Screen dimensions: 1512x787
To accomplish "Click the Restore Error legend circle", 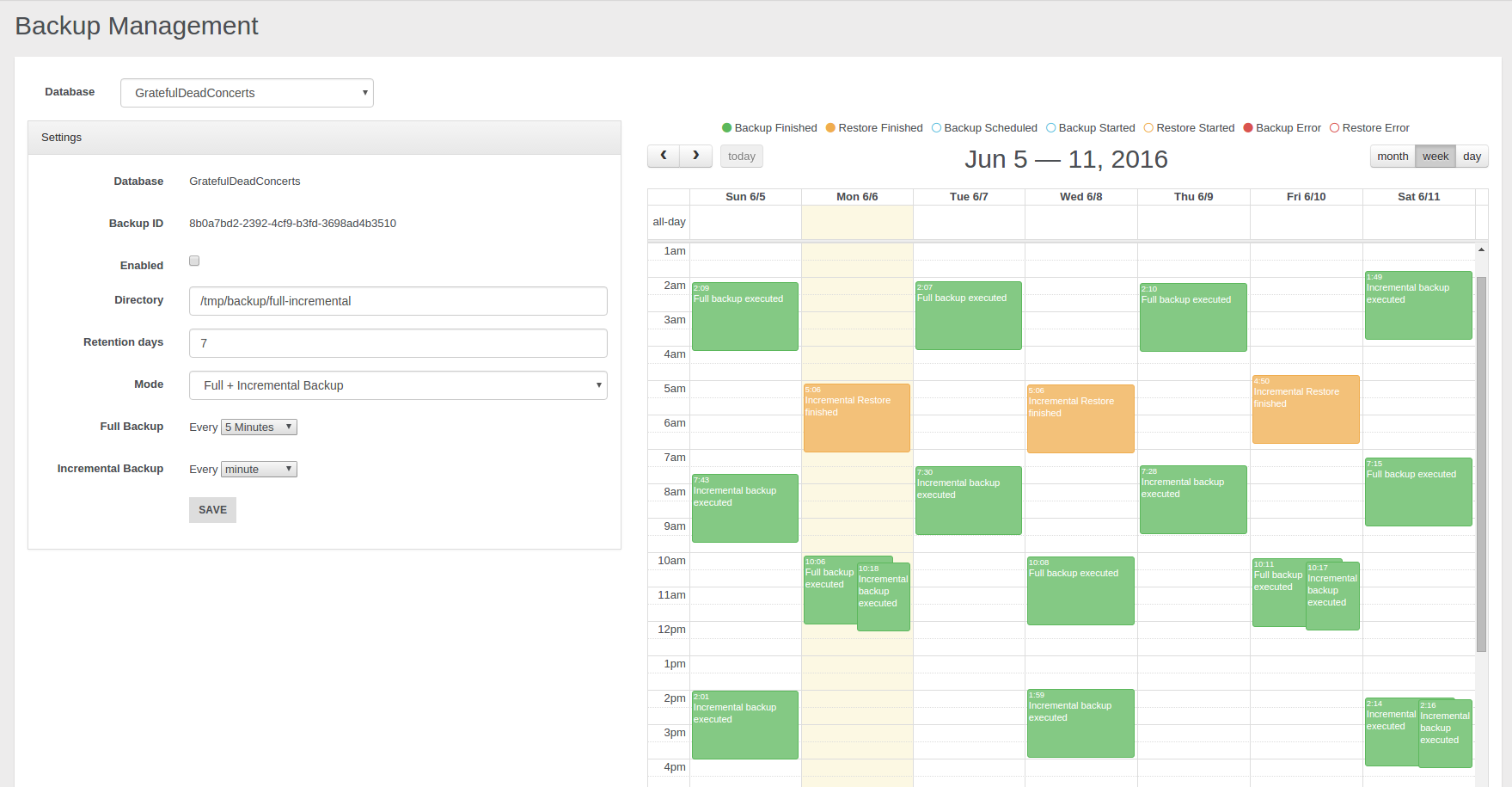I will 1334,128.
